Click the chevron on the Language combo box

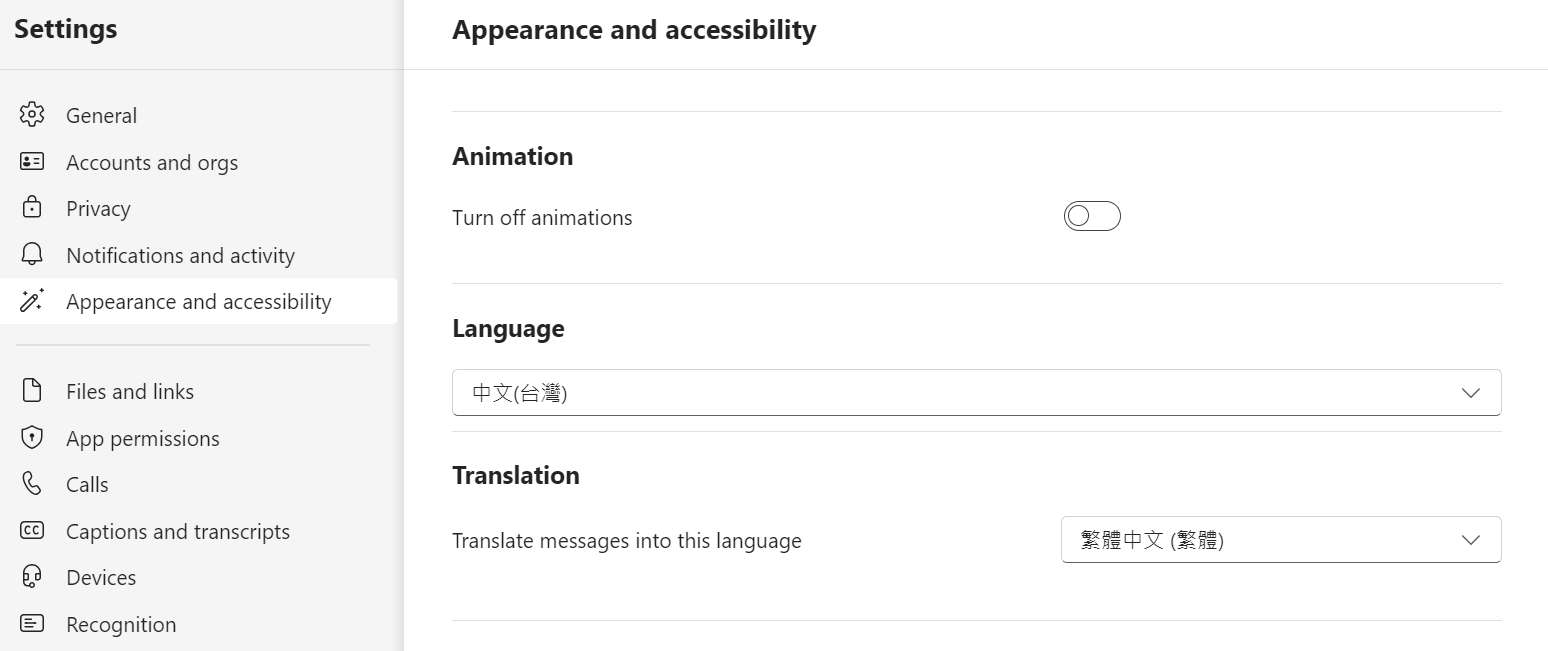pyautogui.click(x=1470, y=393)
